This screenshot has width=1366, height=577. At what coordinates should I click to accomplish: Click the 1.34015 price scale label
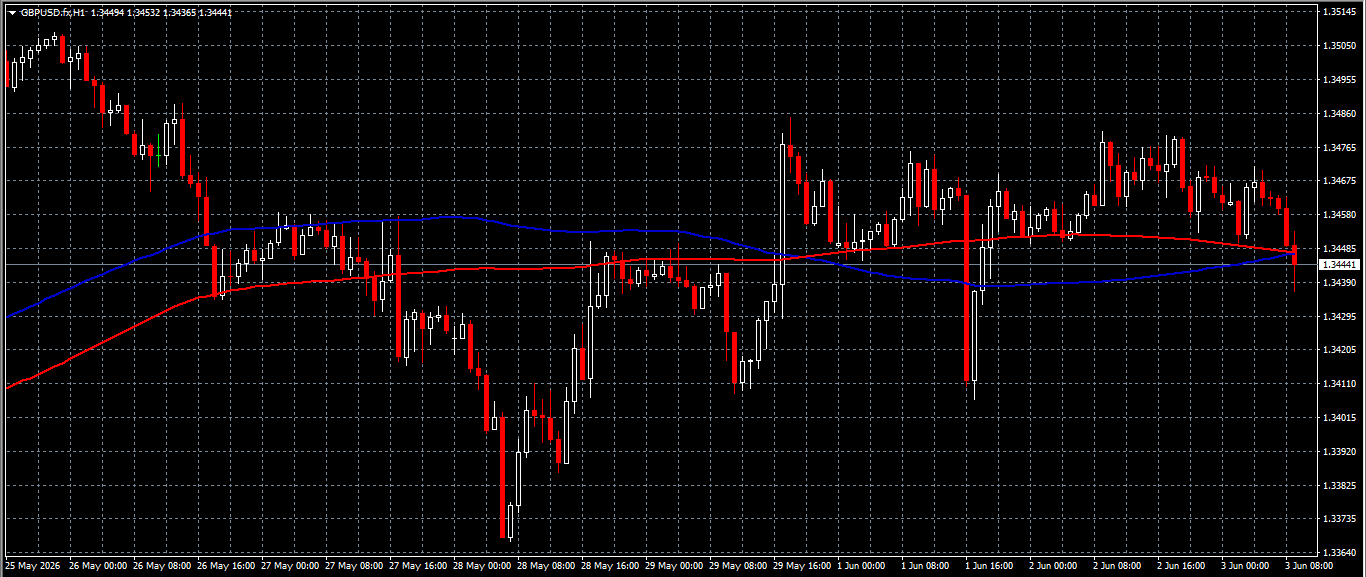tap(1339, 418)
